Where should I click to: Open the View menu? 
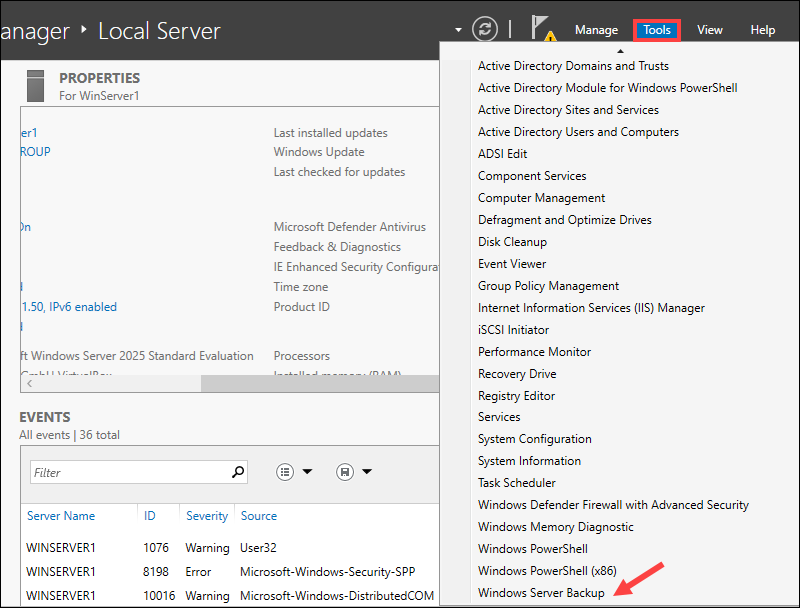710,30
